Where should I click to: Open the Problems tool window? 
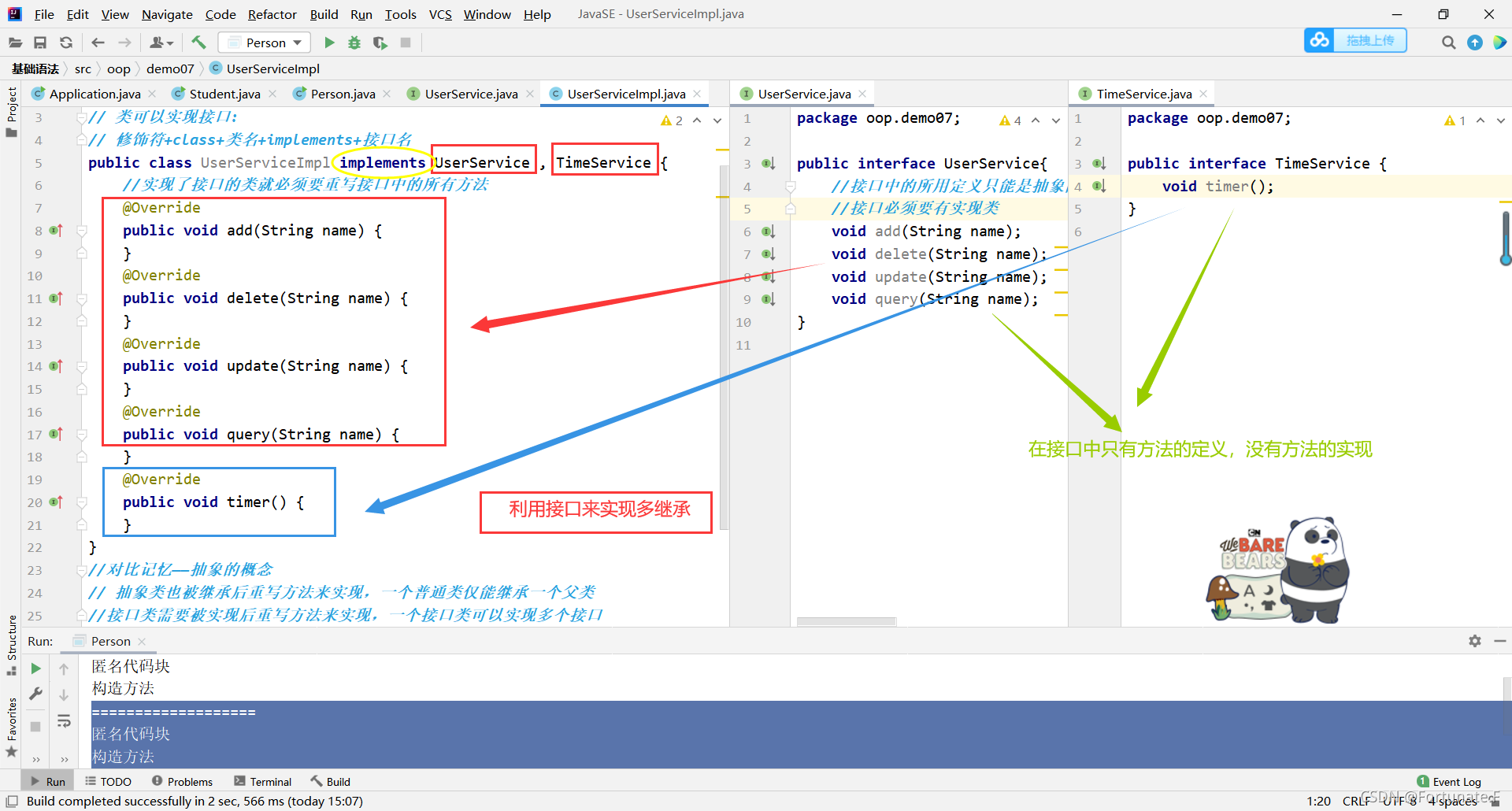click(182, 781)
